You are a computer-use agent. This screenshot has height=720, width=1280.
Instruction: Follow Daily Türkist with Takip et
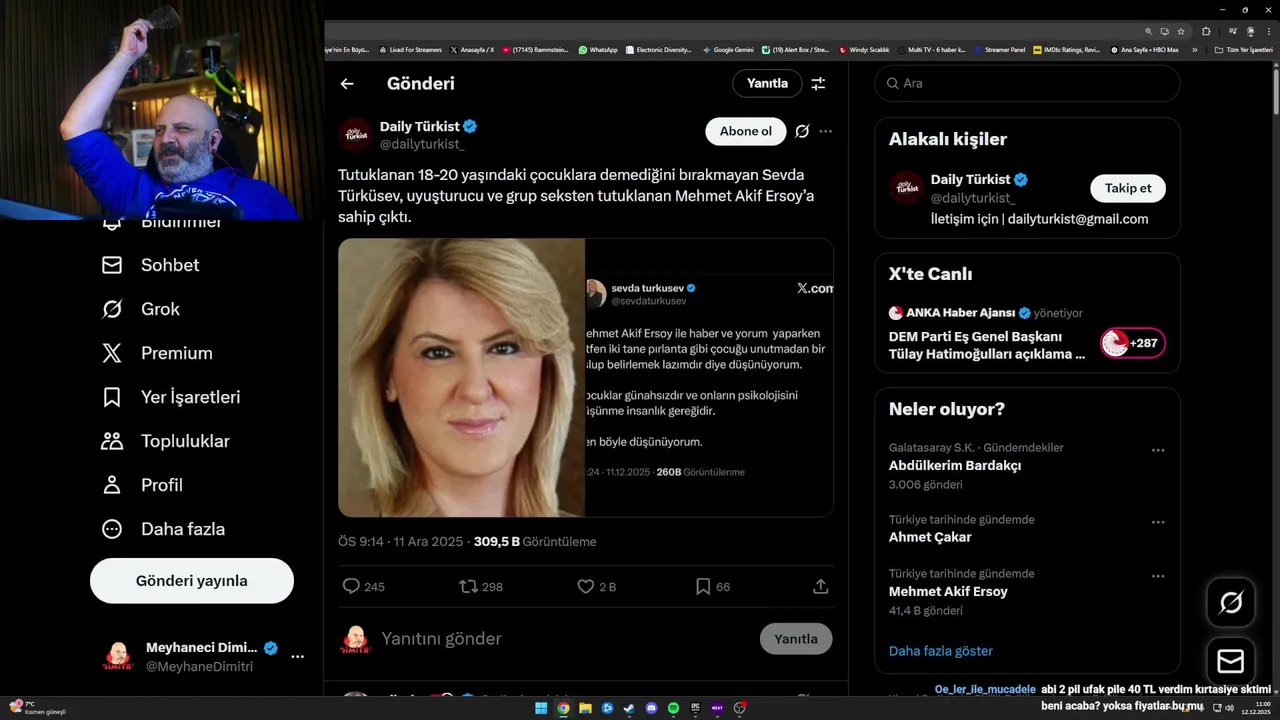tap(1128, 188)
